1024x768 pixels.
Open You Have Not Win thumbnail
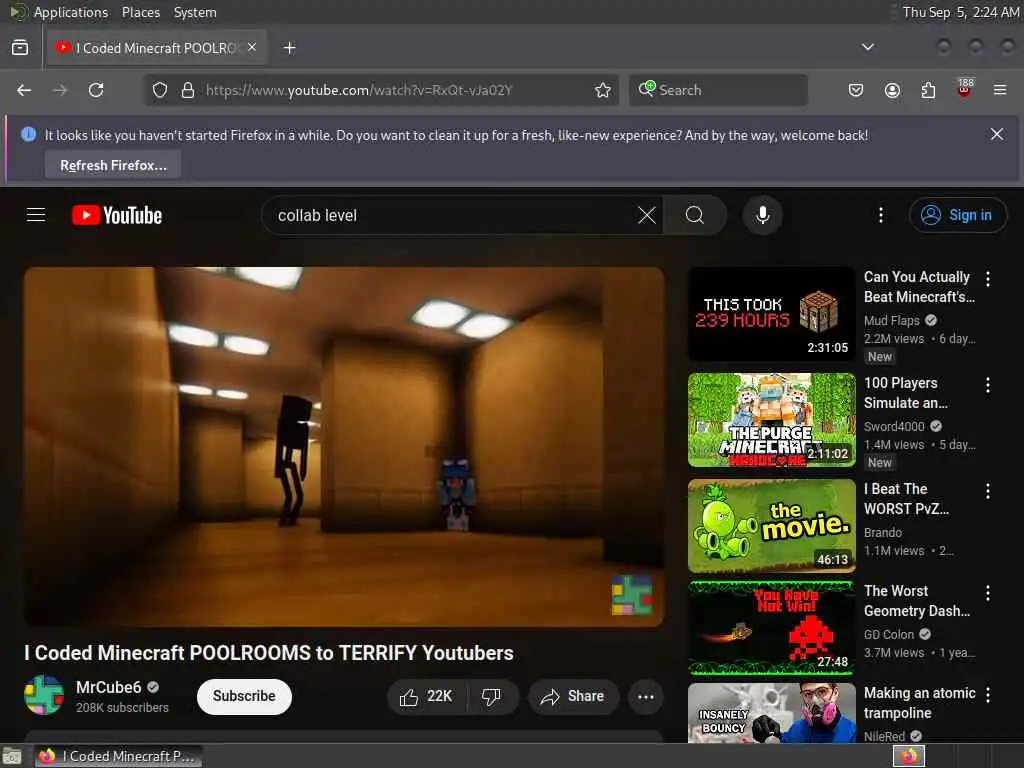pyautogui.click(x=771, y=628)
